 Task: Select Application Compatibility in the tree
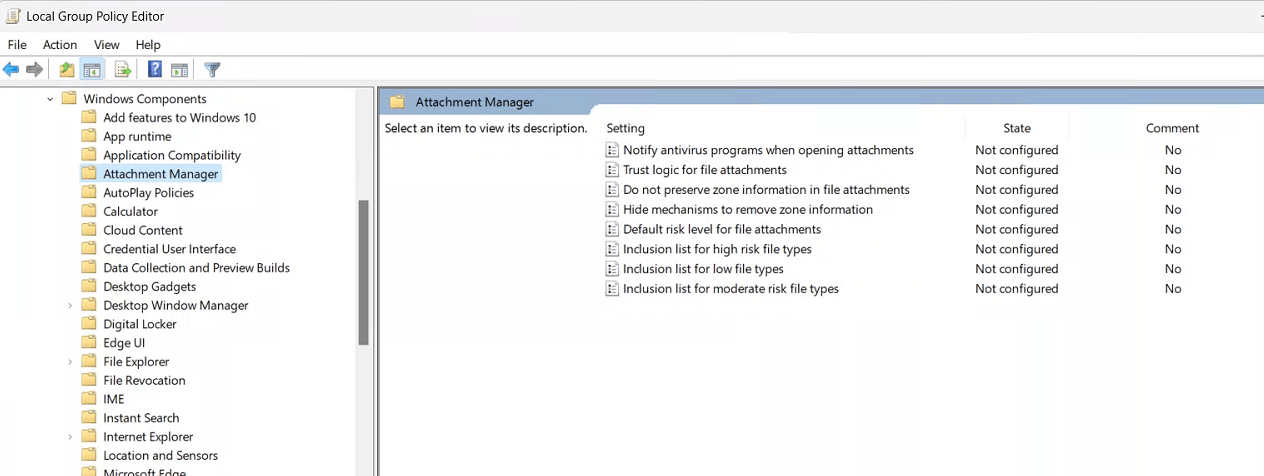click(172, 155)
